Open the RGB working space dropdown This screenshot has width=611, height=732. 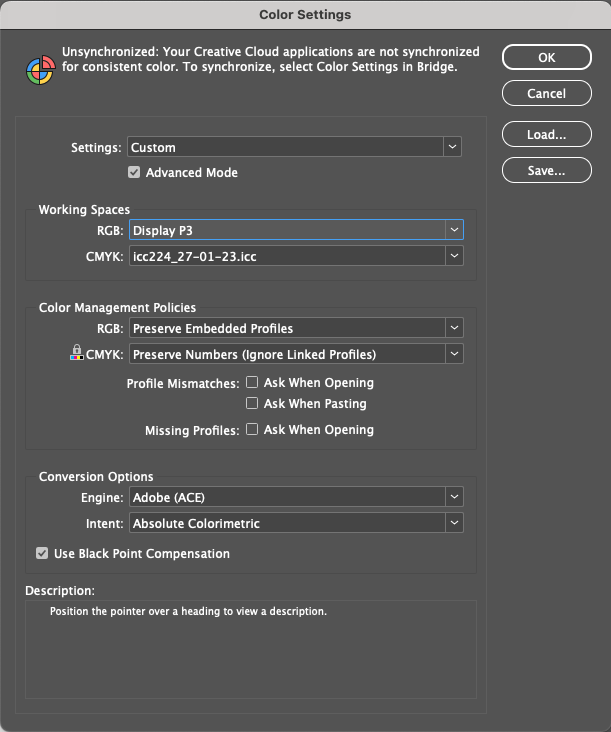pos(296,230)
